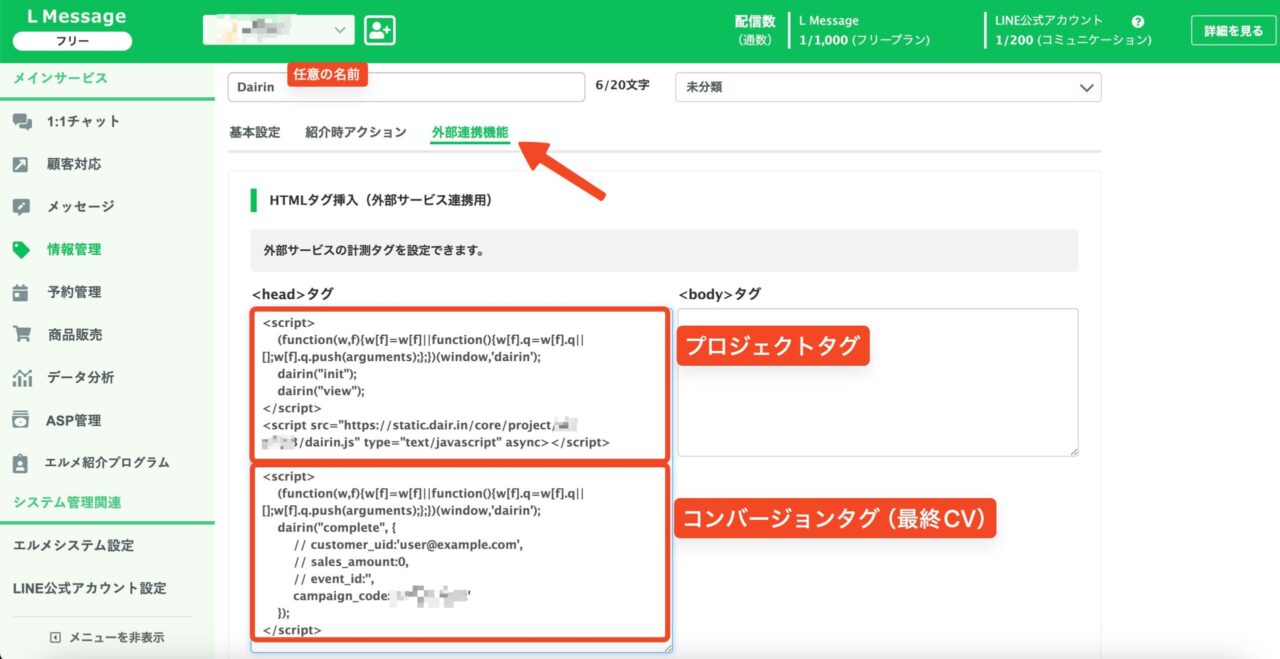Open エルメ紹介プログラム menu item

click(107, 463)
